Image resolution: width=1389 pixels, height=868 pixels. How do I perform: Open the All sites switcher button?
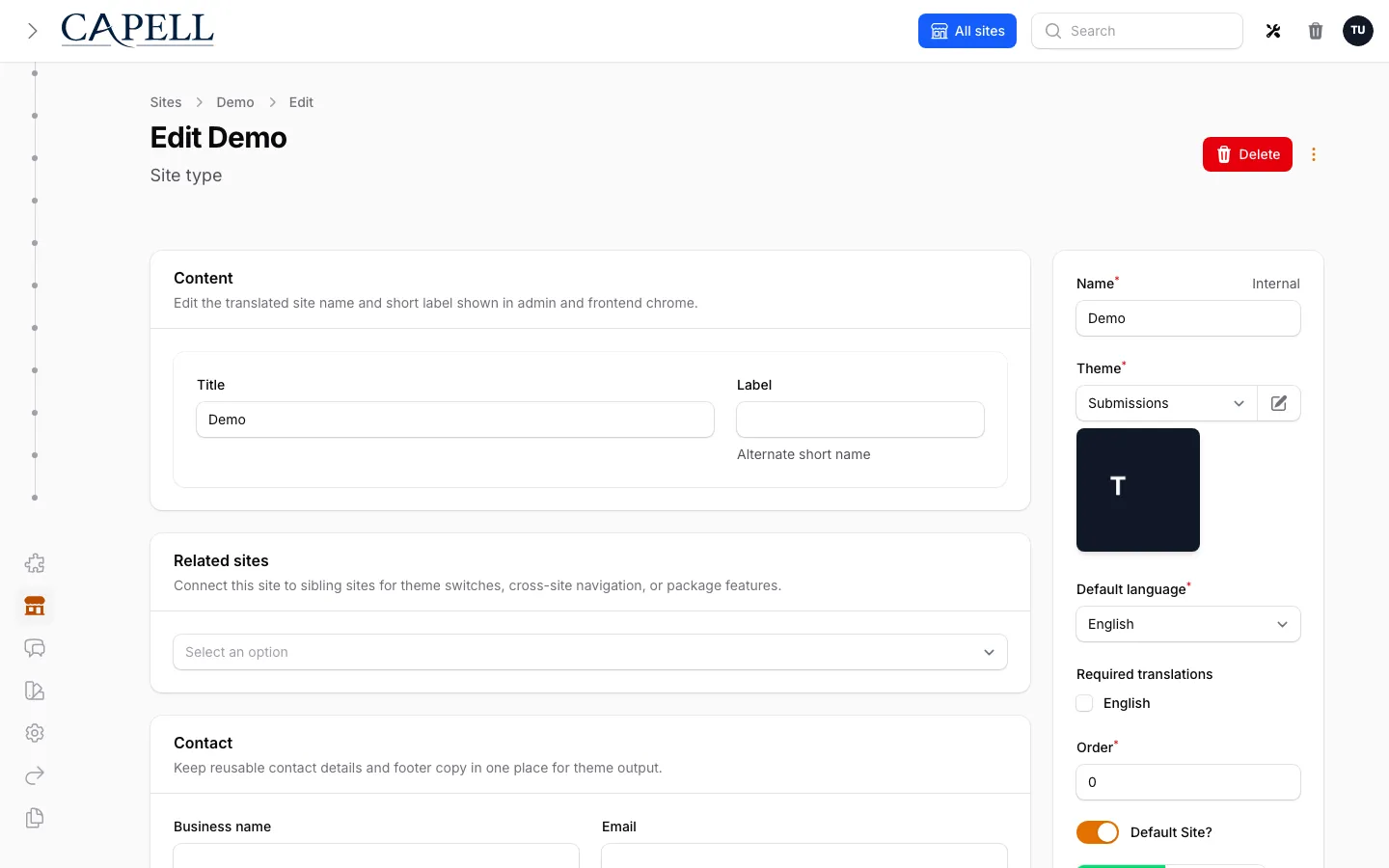click(967, 31)
